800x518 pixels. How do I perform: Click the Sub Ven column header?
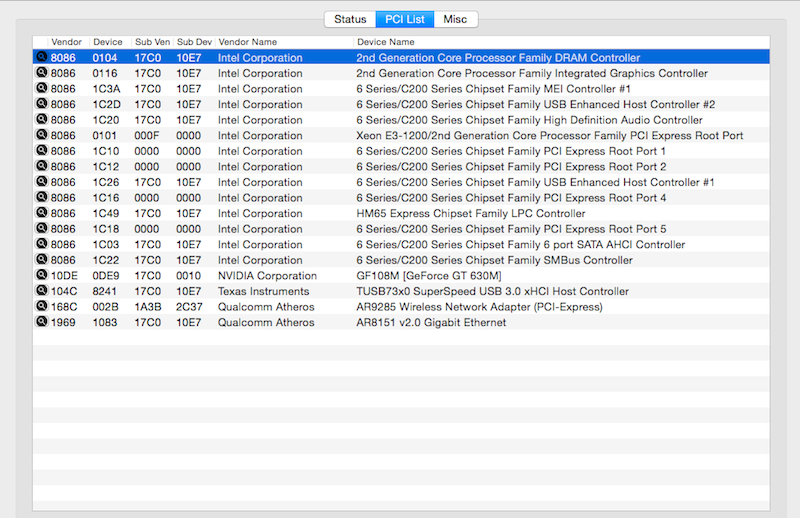[153, 42]
